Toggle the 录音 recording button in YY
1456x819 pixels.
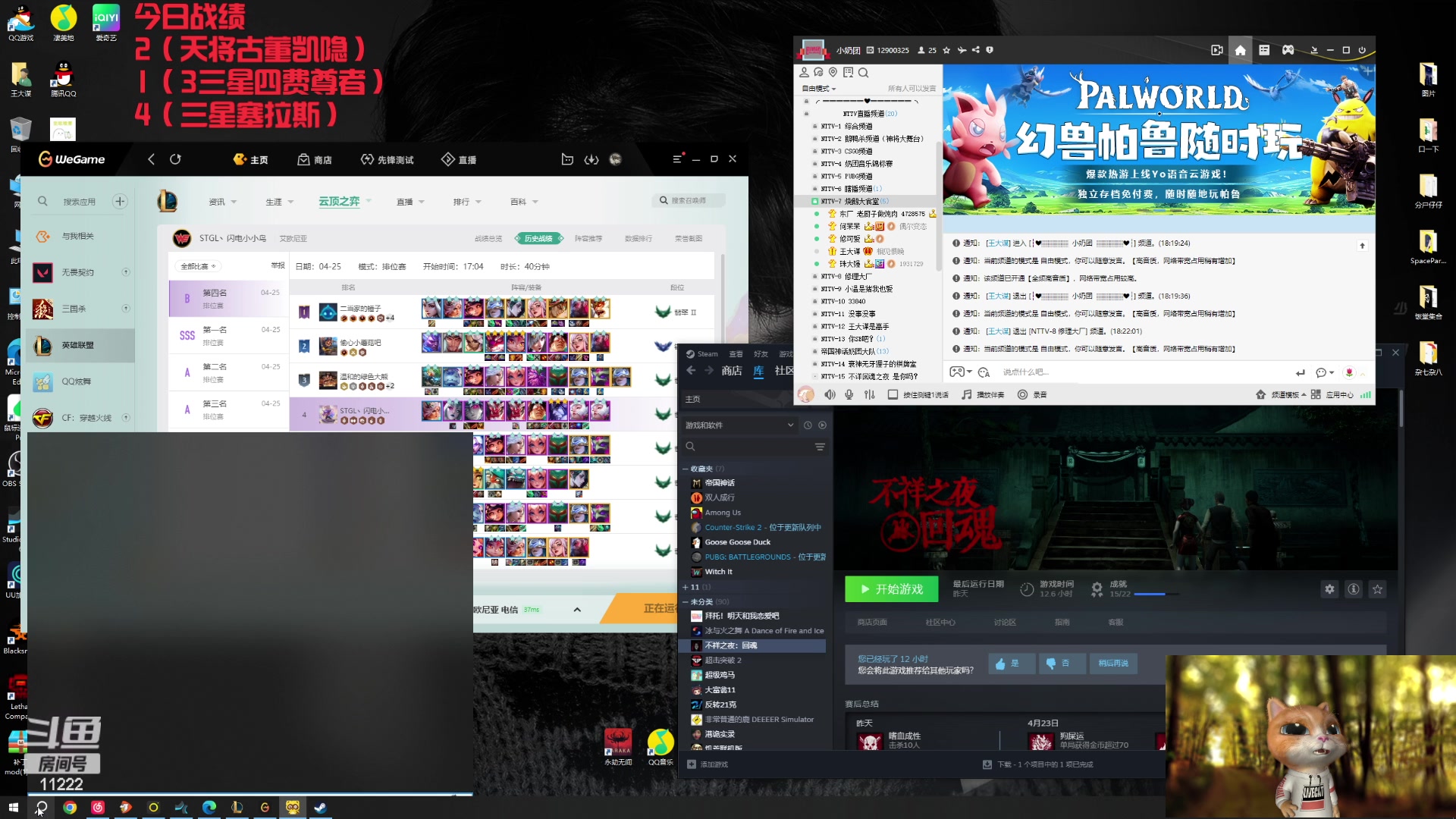pyautogui.click(x=1032, y=394)
